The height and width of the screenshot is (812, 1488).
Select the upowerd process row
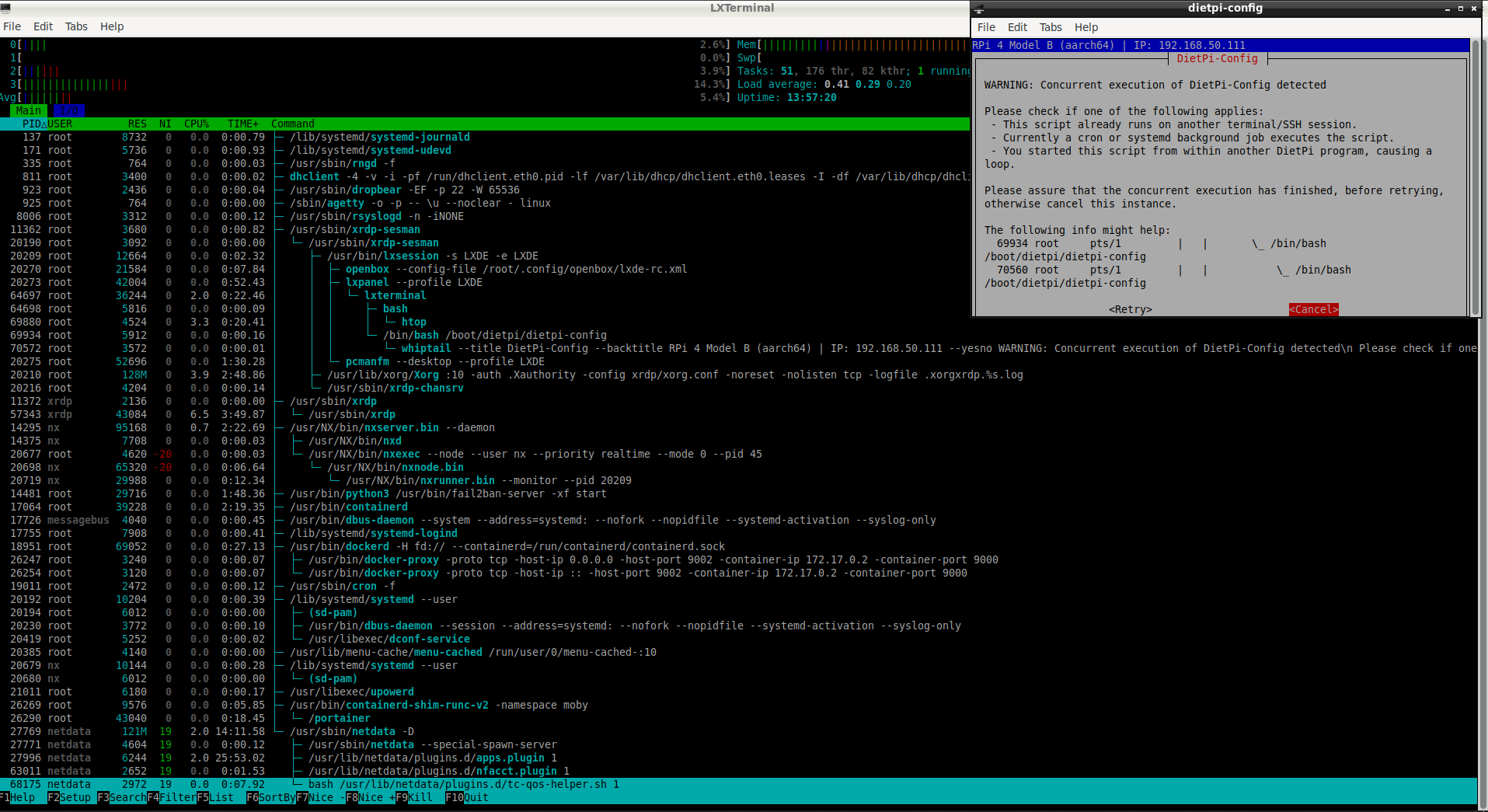[x=738, y=692]
